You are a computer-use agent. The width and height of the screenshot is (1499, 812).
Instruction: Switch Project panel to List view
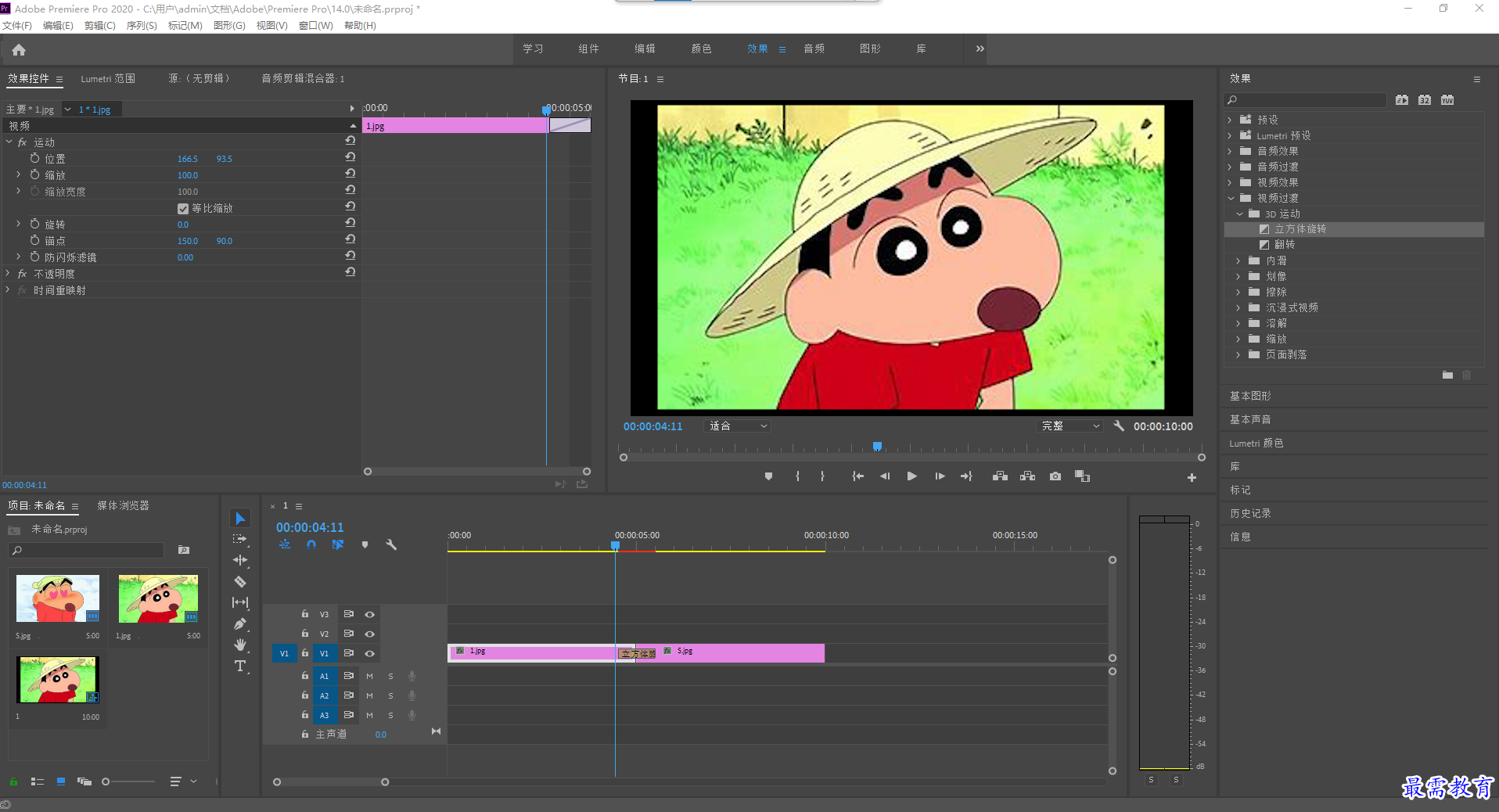tap(37, 781)
